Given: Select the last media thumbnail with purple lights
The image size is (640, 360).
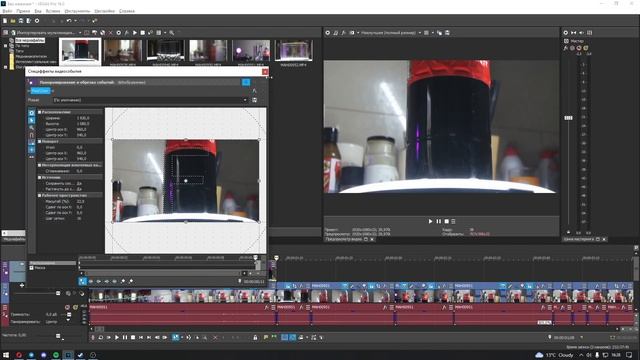Looking at the screenshot, I should pyautogui.click(x=294, y=51).
